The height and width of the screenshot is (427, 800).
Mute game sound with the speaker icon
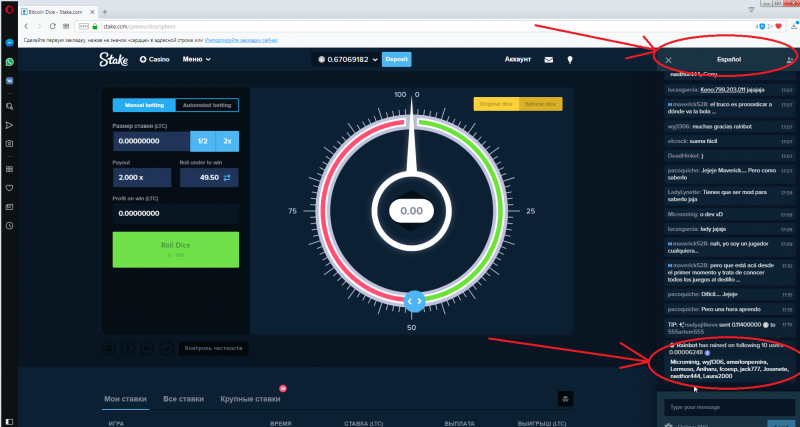pos(147,348)
